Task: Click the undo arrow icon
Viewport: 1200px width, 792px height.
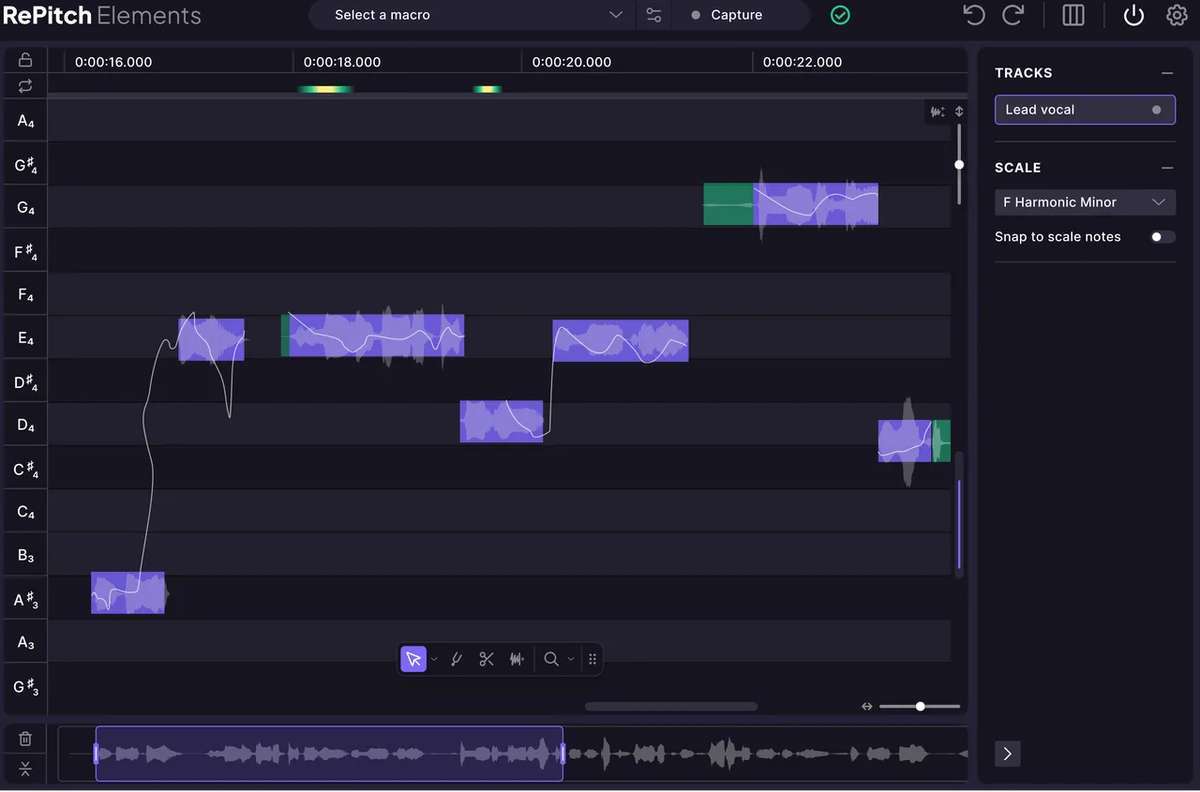Action: point(973,15)
